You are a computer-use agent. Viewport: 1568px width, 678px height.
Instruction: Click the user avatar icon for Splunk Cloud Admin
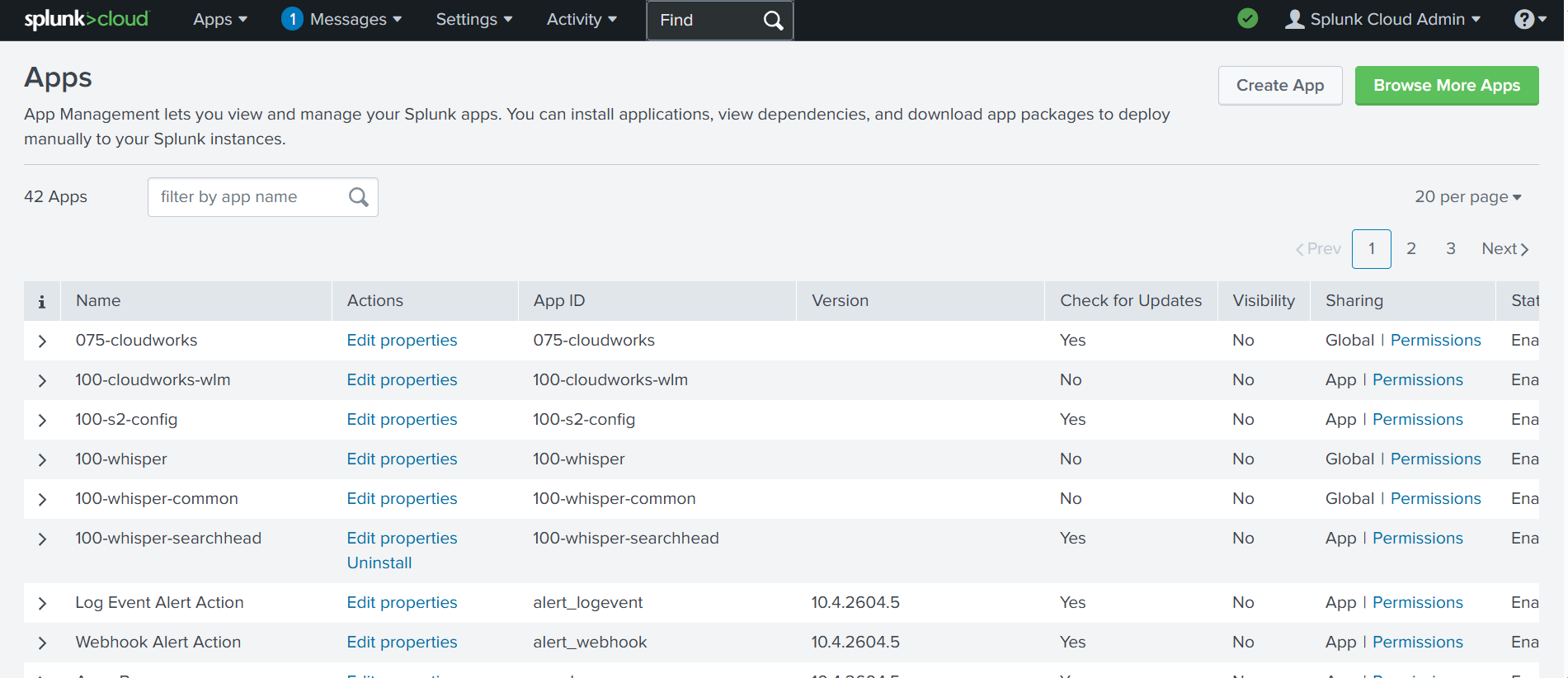pyautogui.click(x=1295, y=19)
